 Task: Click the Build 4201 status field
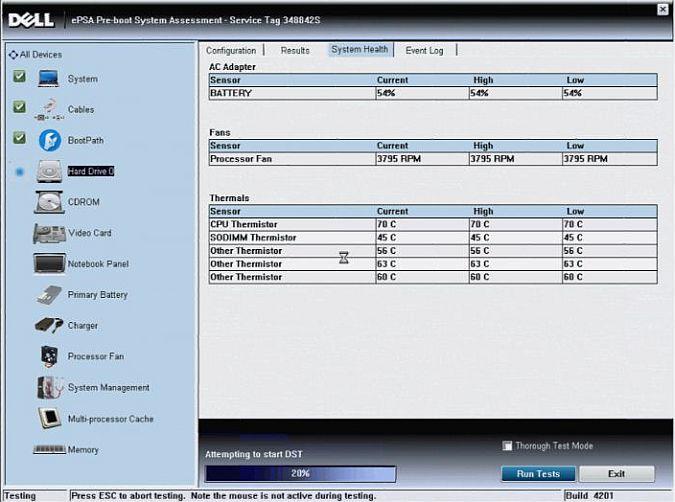[618, 496]
